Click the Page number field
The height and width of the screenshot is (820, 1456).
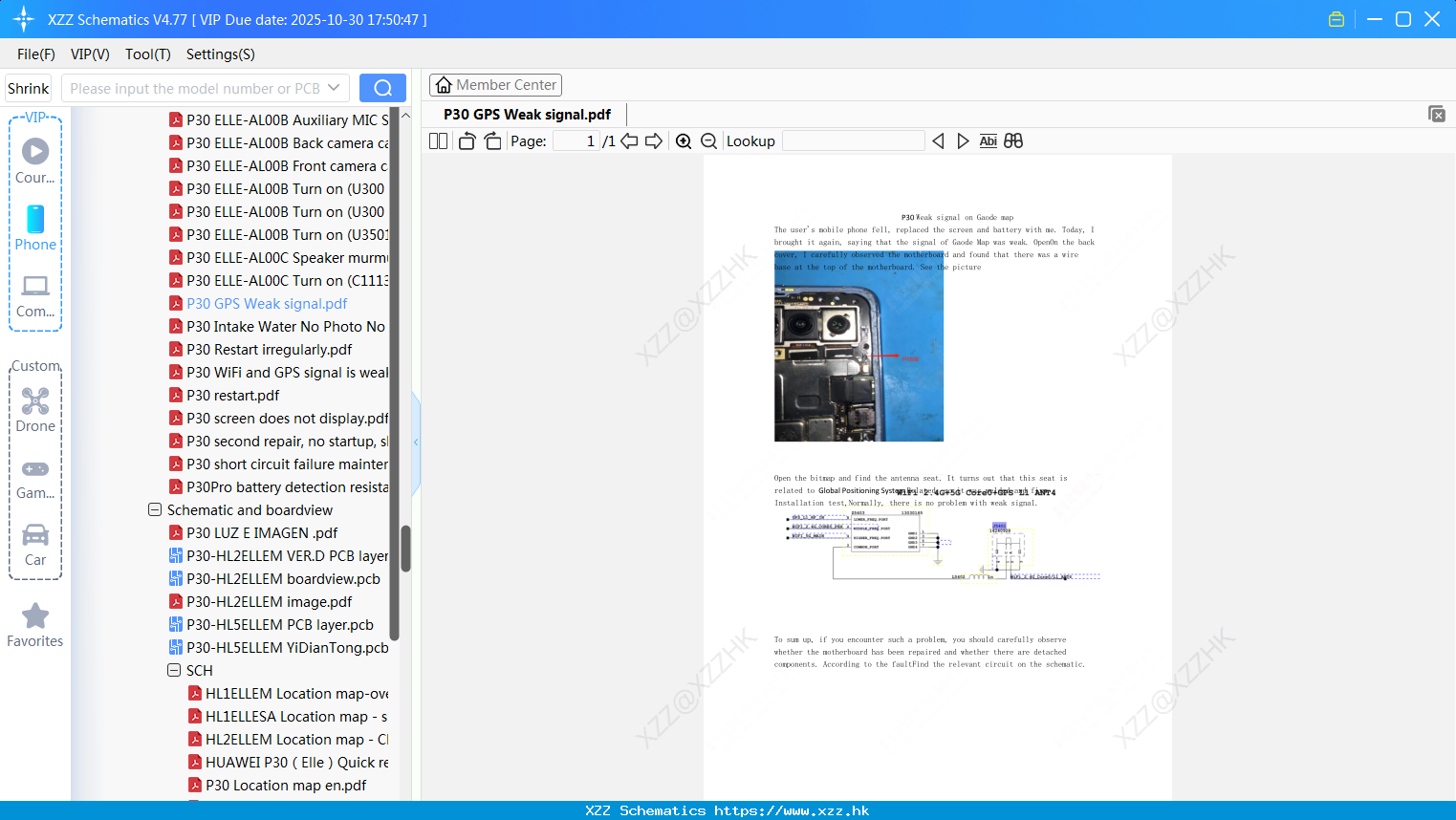coord(576,141)
